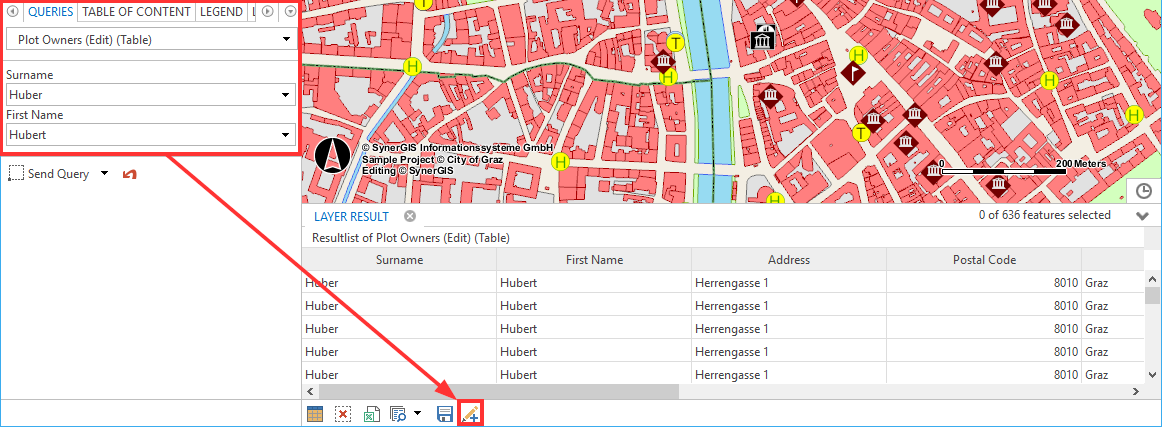Image resolution: width=1162 pixels, height=427 pixels.
Task: Sort results by Postal Code column header
Action: (x=983, y=260)
